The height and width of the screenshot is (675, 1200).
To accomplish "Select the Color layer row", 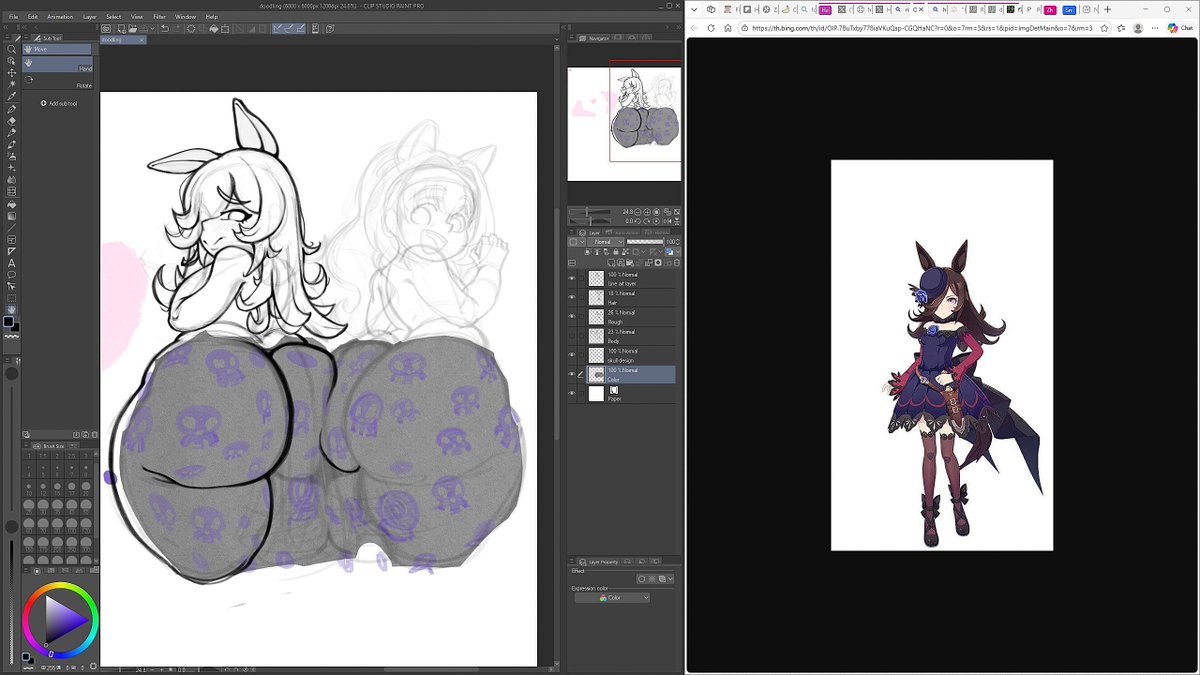I will (630, 374).
